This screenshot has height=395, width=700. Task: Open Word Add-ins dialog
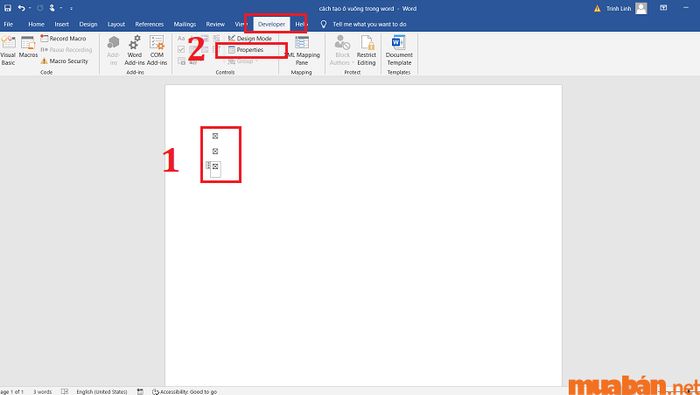(x=134, y=50)
